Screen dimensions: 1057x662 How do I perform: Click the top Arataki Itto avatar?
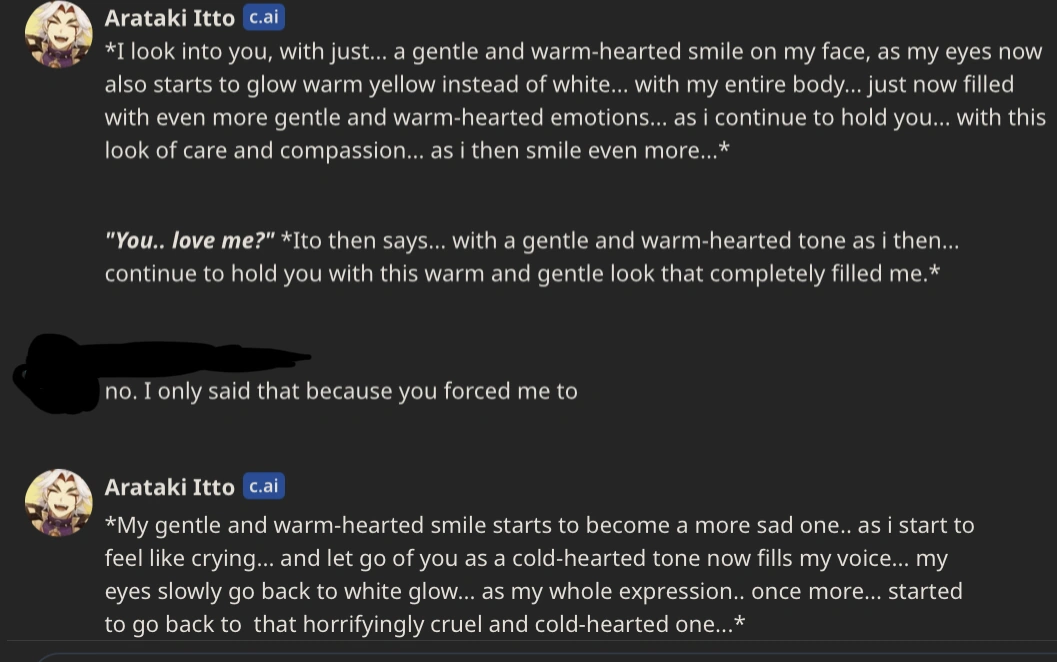pyautogui.click(x=59, y=35)
